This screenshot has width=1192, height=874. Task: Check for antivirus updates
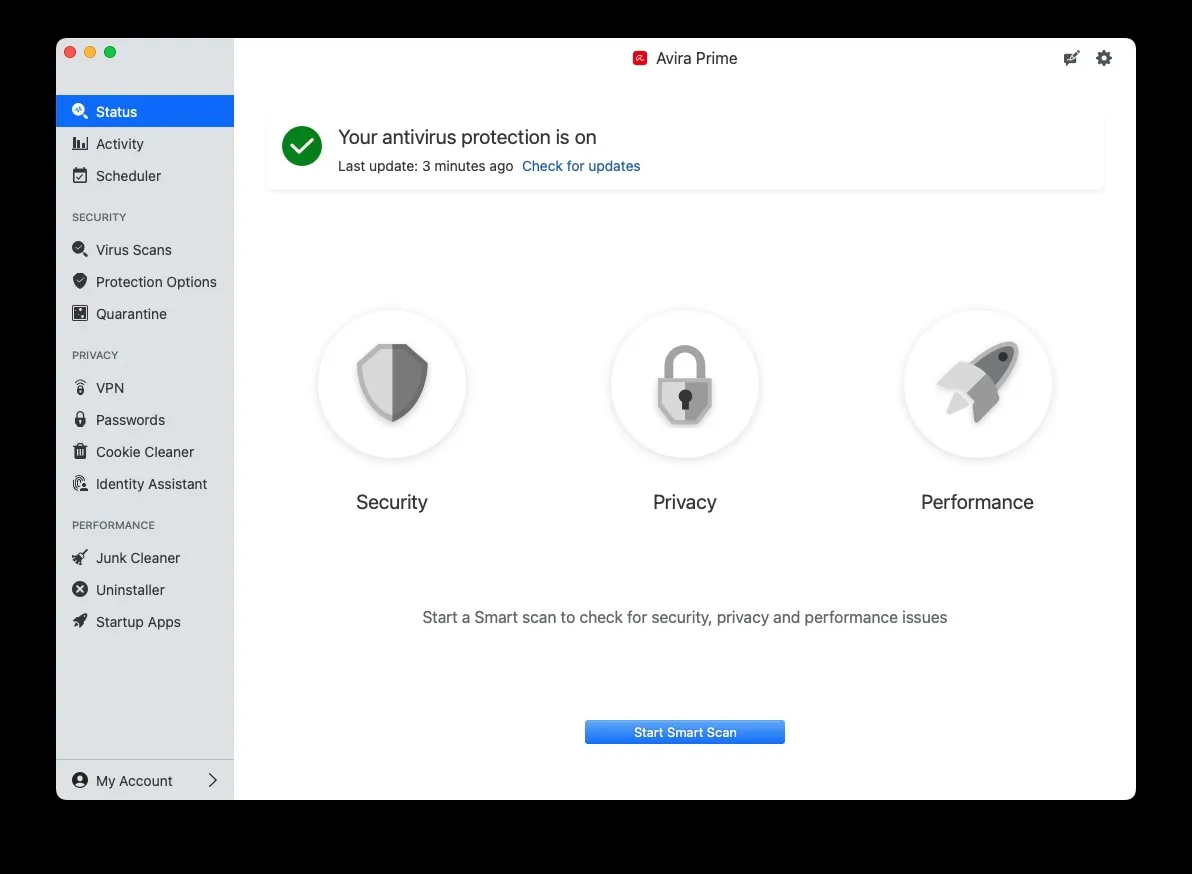coord(581,166)
